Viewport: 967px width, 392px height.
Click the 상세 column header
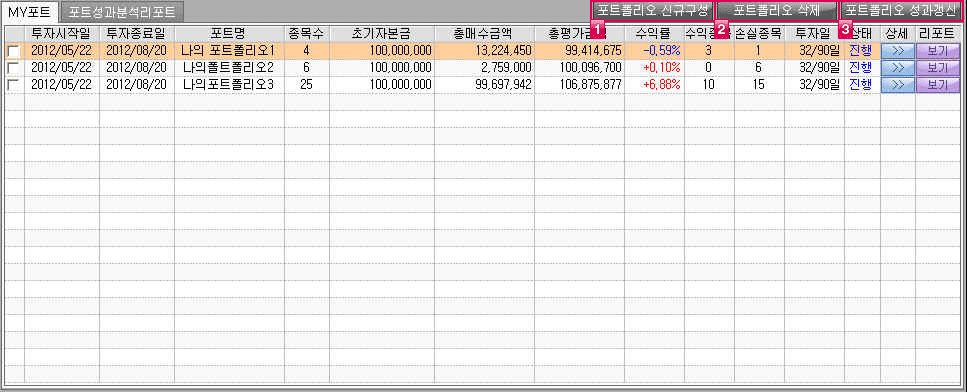pos(897,33)
